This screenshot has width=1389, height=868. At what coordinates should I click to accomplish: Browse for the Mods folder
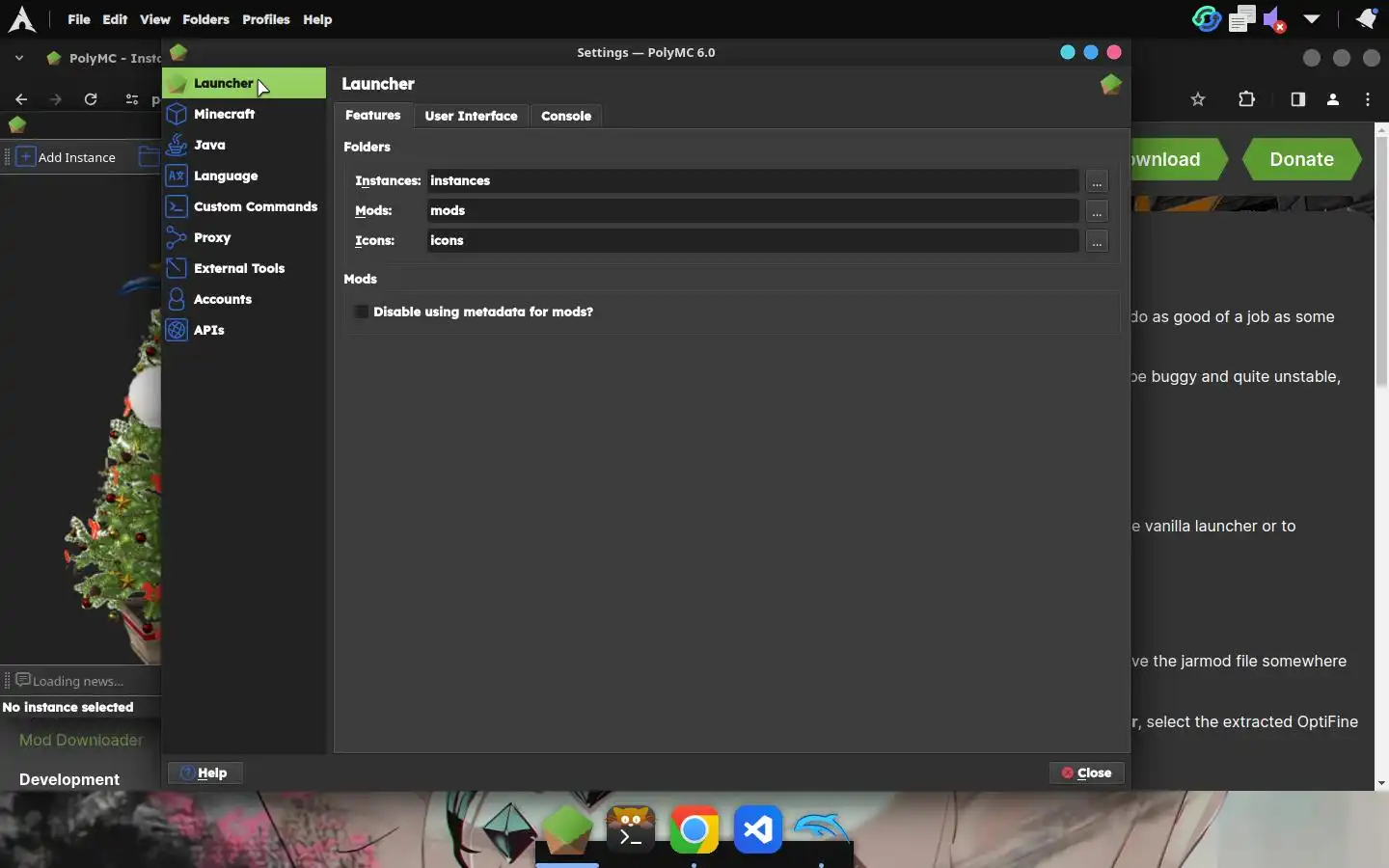tap(1097, 211)
